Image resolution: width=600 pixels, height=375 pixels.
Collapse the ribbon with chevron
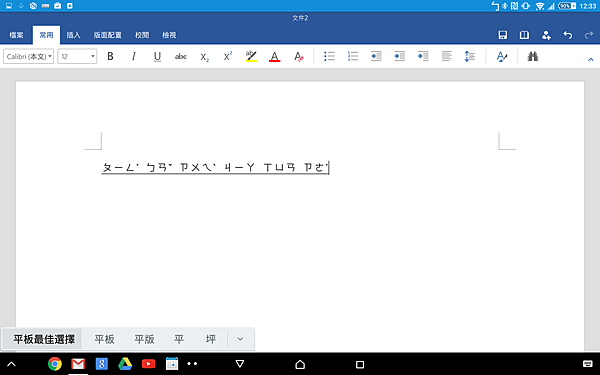click(590, 59)
